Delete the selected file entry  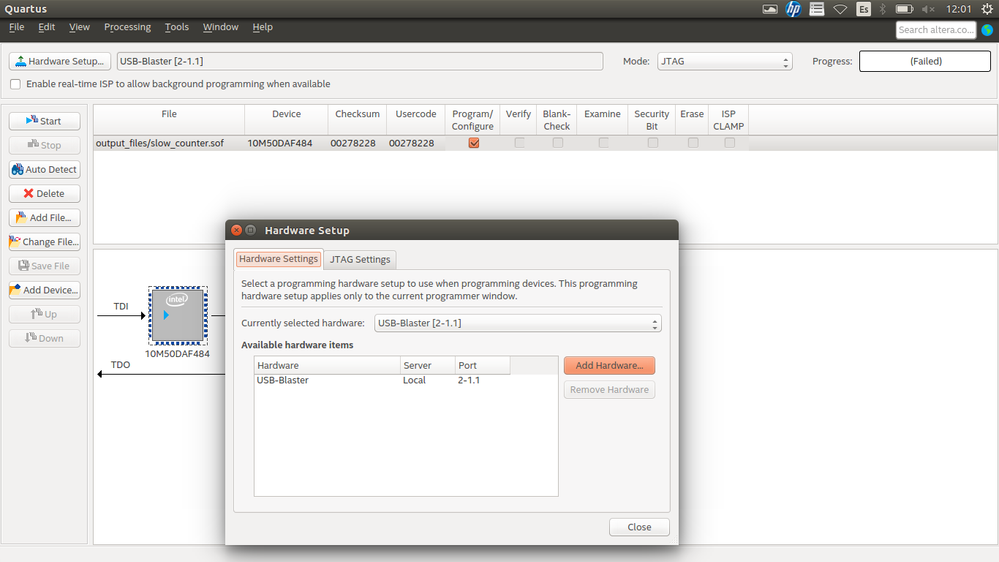45,194
